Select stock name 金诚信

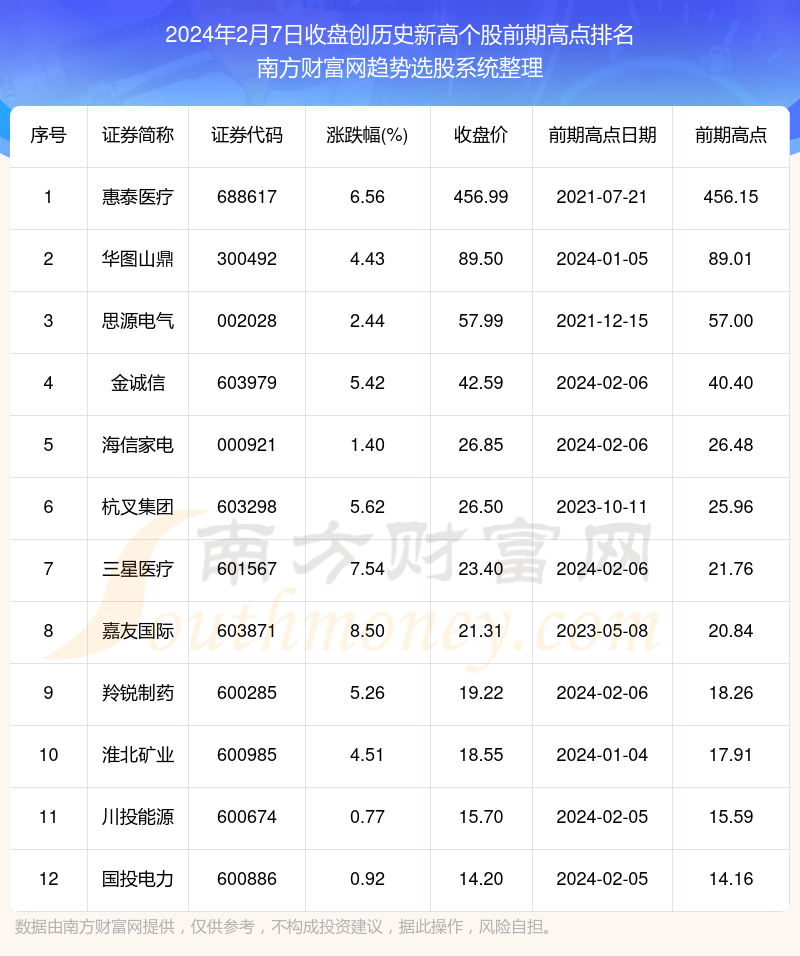[138, 383]
